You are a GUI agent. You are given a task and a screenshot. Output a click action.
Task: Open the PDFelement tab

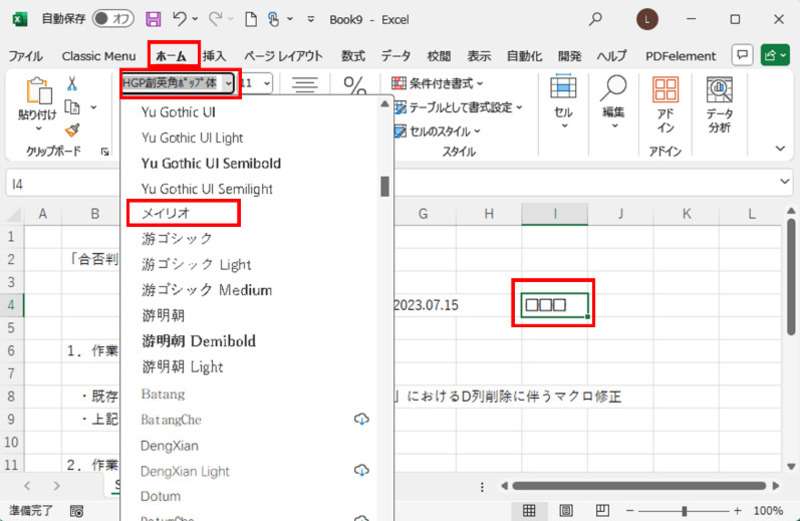coord(681,56)
